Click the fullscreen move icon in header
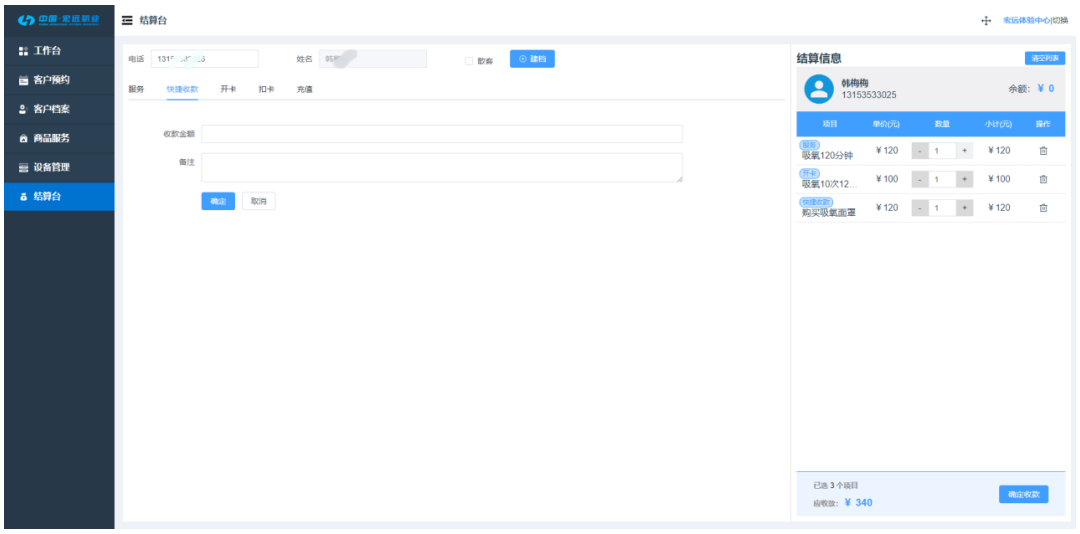1080x534 pixels. pos(986,21)
